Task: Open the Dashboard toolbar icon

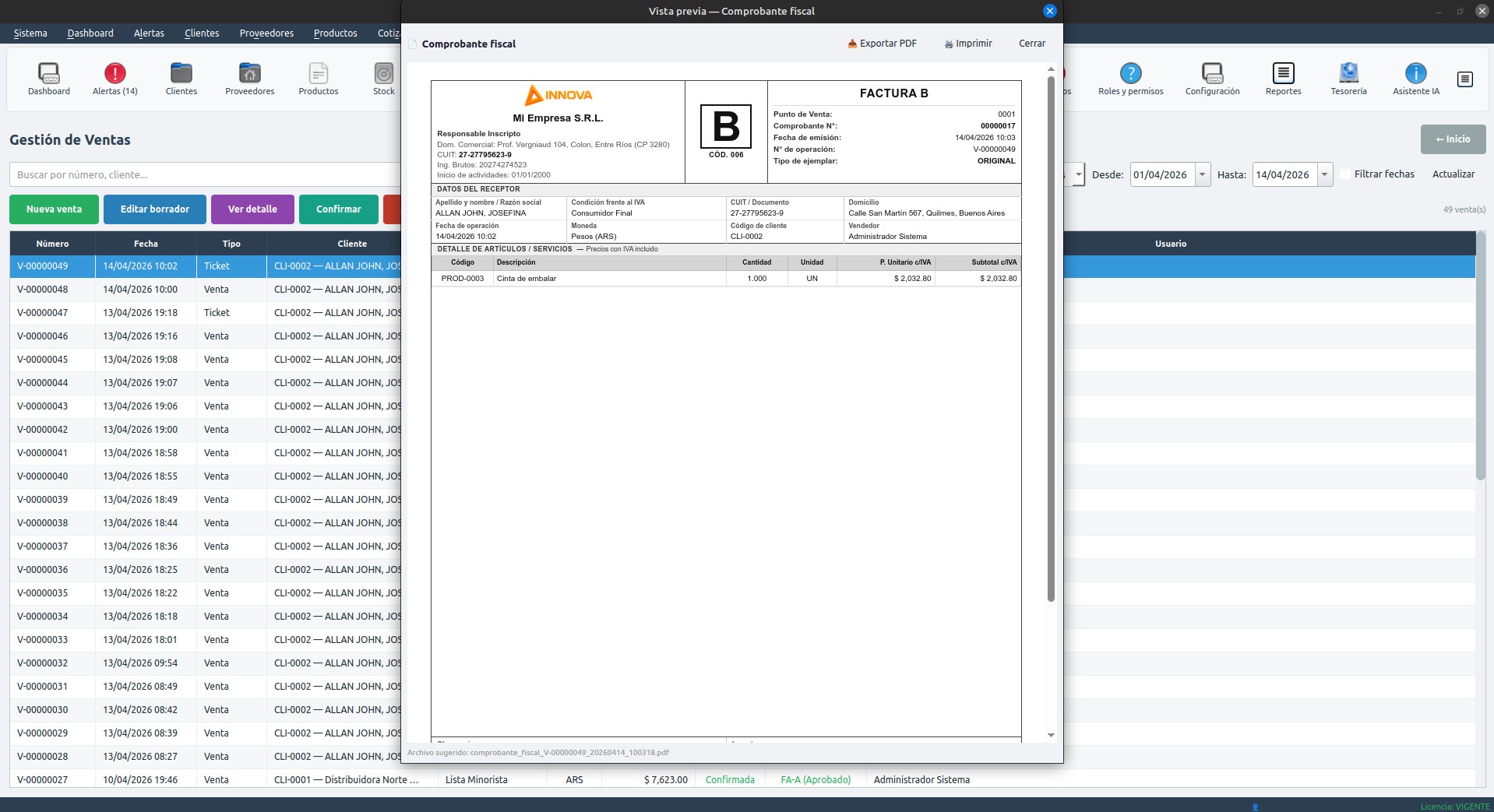Action: tap(48, 74)
